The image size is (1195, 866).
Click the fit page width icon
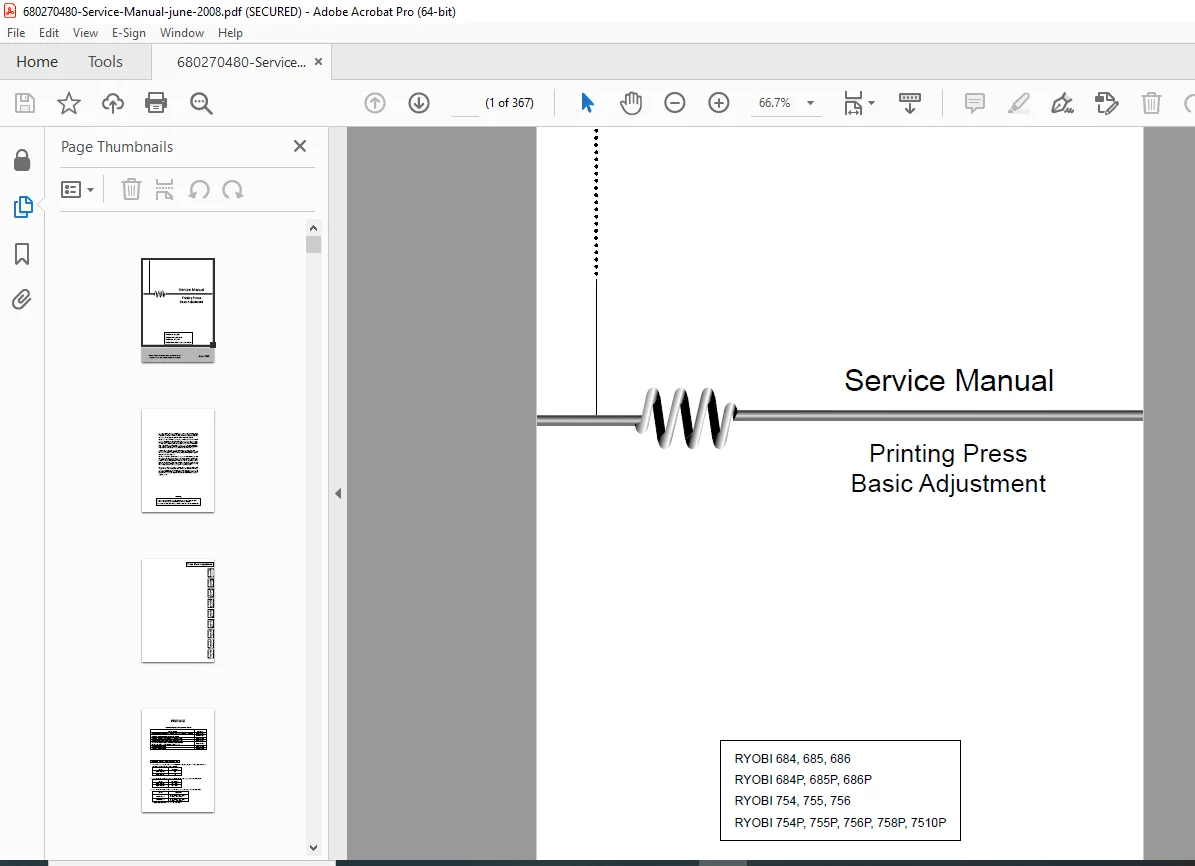853,103
